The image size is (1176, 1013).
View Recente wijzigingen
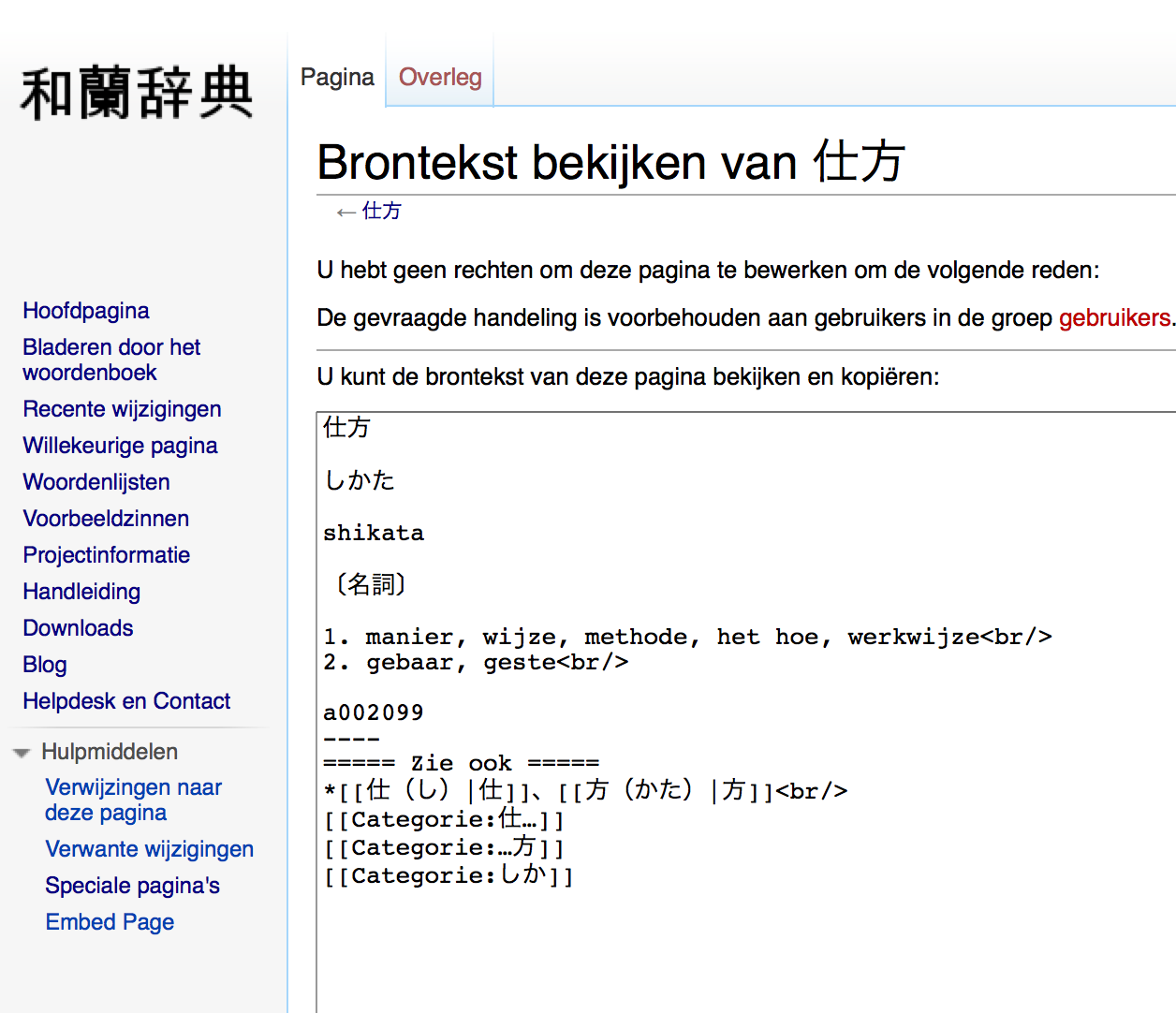point(122,409)
